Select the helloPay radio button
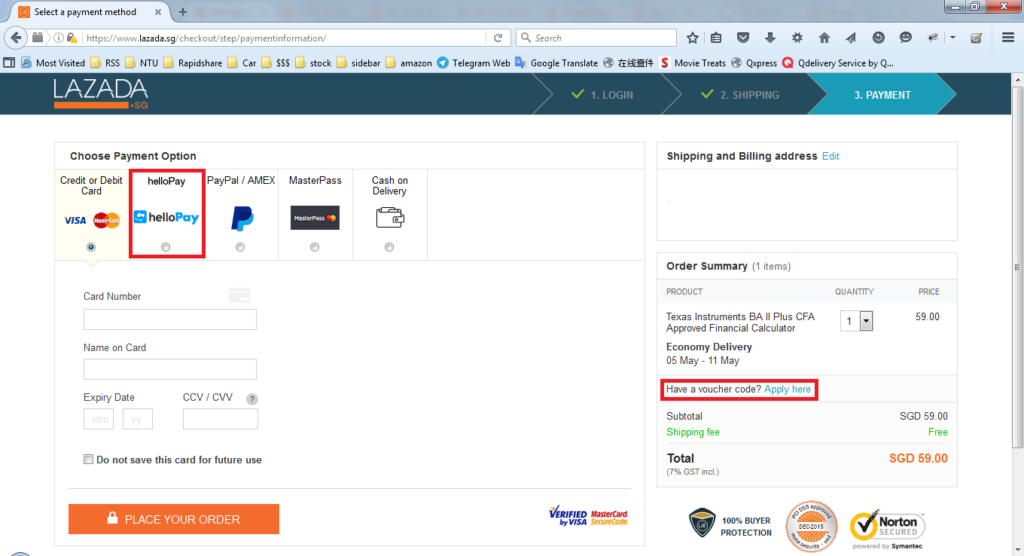The width and height of the screenshot is (1024, 556). pos(166,247)
